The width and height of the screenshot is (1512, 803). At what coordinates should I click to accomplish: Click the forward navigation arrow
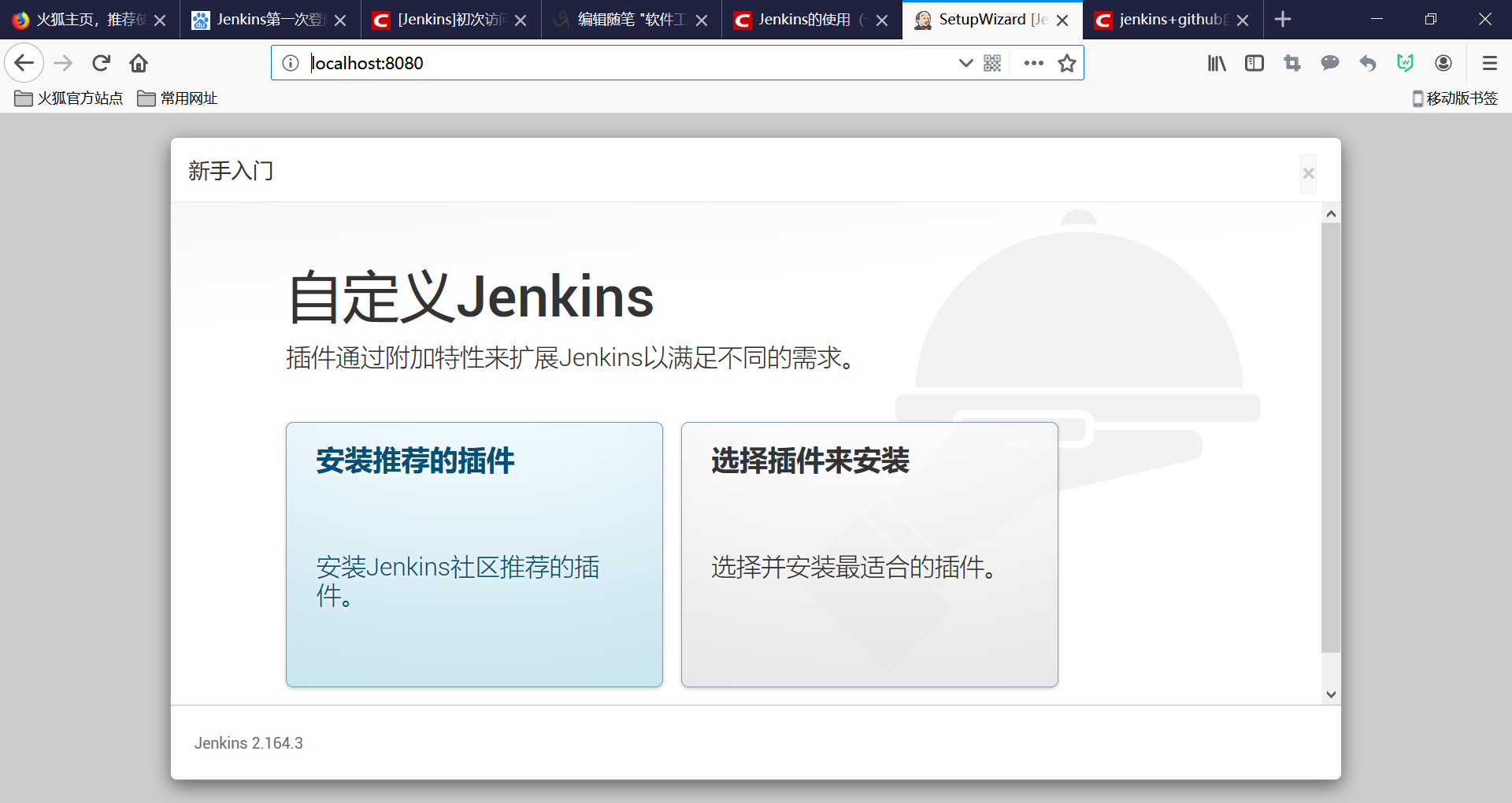point(63,63)
